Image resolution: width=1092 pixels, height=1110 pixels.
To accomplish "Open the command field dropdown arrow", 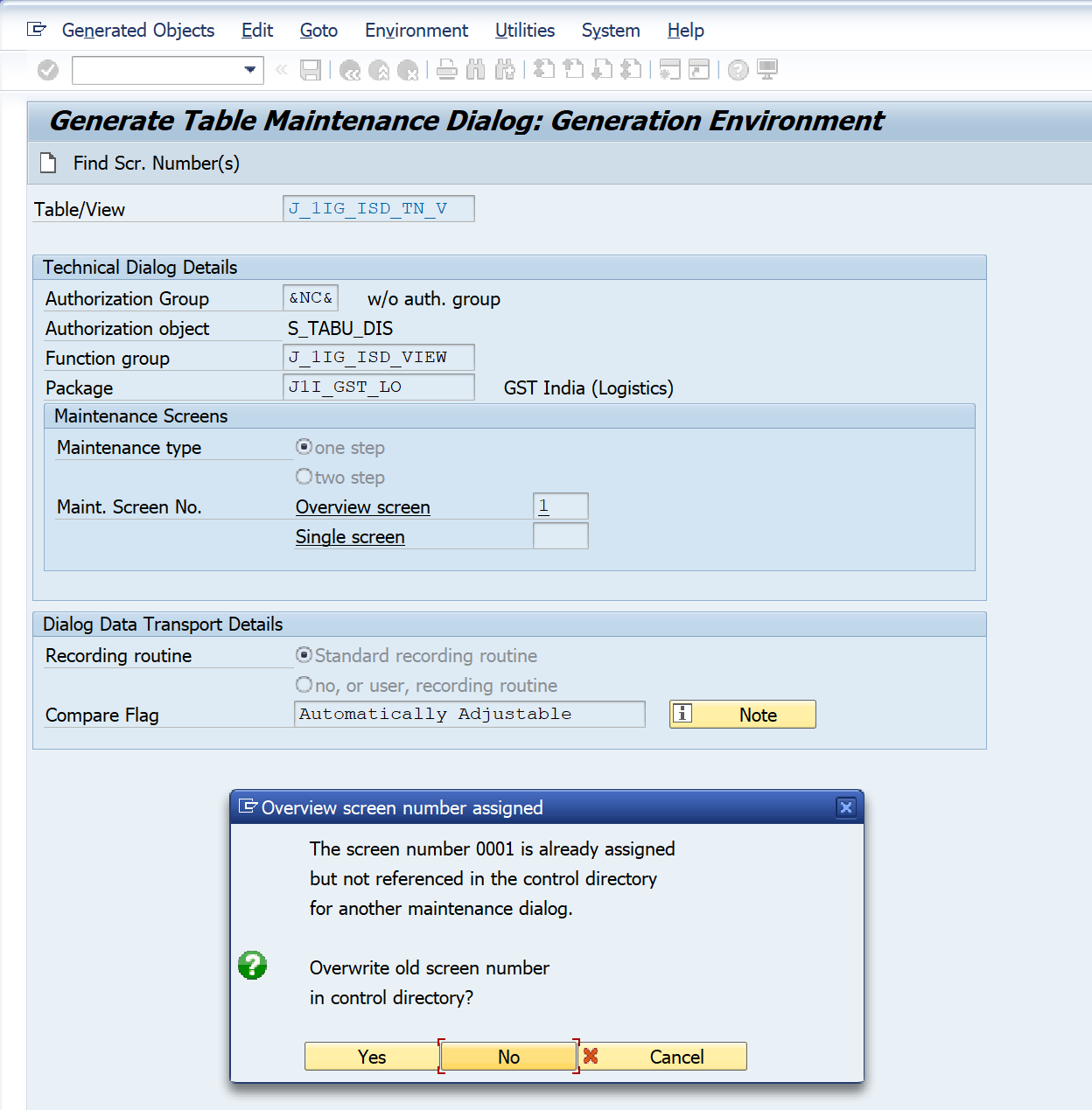I will point(250,70).
